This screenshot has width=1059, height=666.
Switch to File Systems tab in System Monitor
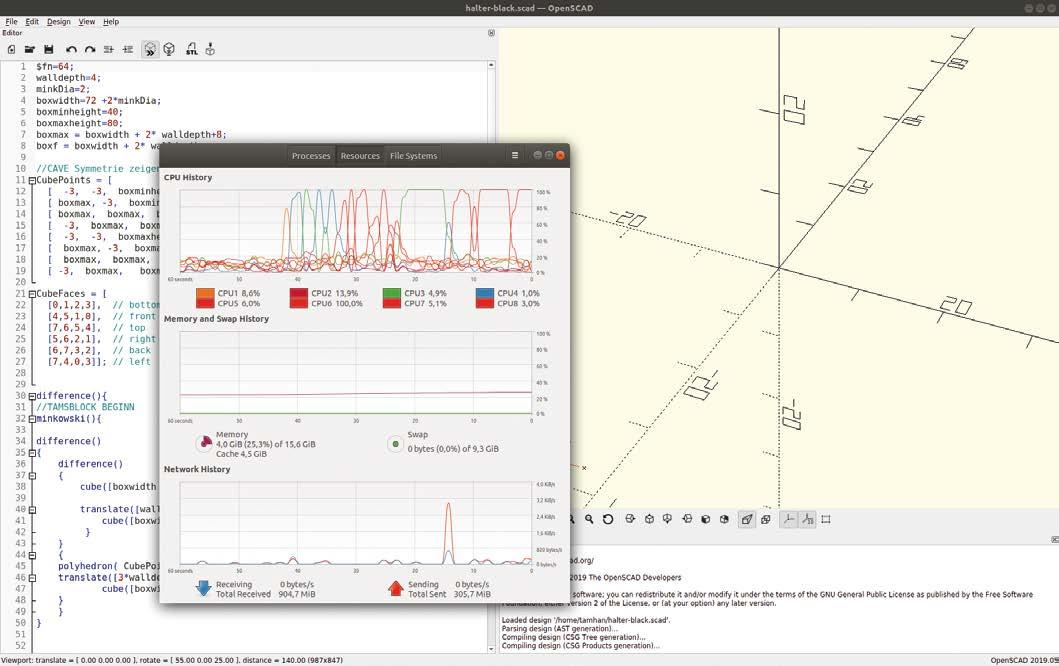[x=413, y=155]
